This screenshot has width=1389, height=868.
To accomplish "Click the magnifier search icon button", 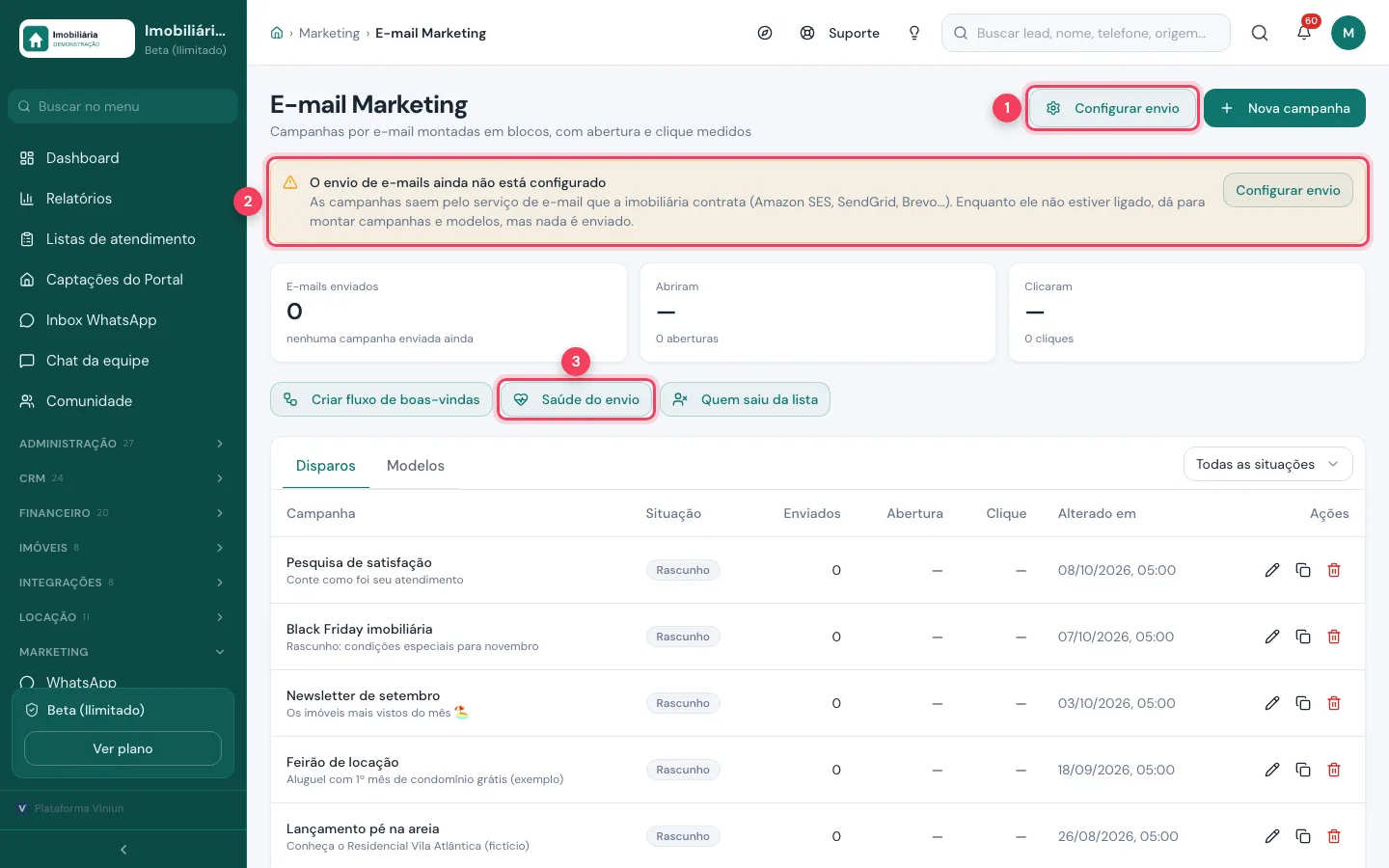I will [1260, 33].
